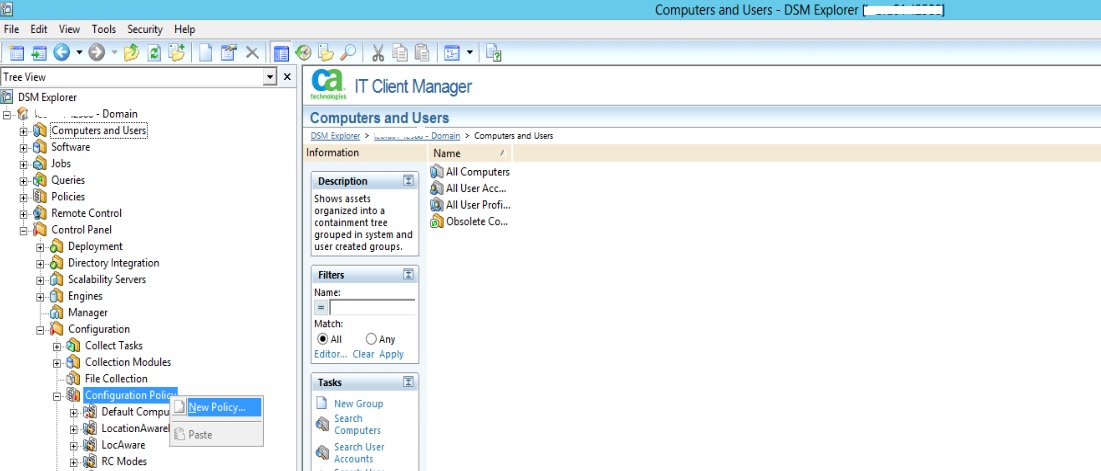Open the Back history dropdown arrow

point(79,53)
